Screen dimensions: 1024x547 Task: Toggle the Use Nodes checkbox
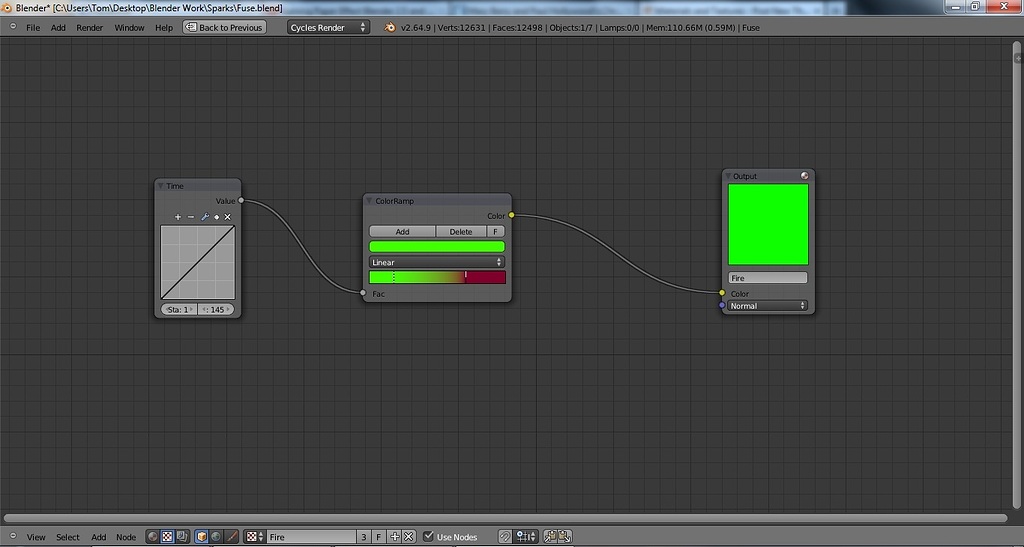(428, 537)
